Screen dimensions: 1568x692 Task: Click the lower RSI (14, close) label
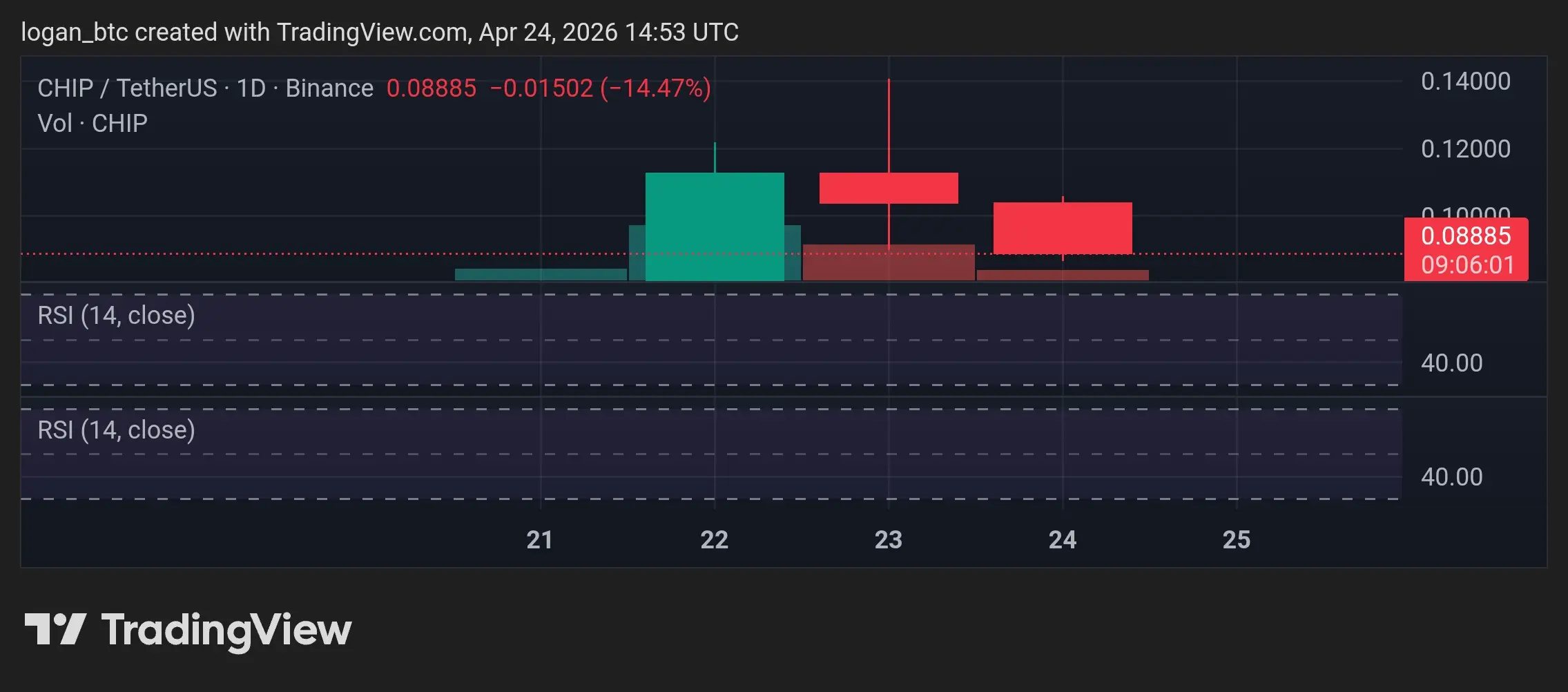click(116, 430)
